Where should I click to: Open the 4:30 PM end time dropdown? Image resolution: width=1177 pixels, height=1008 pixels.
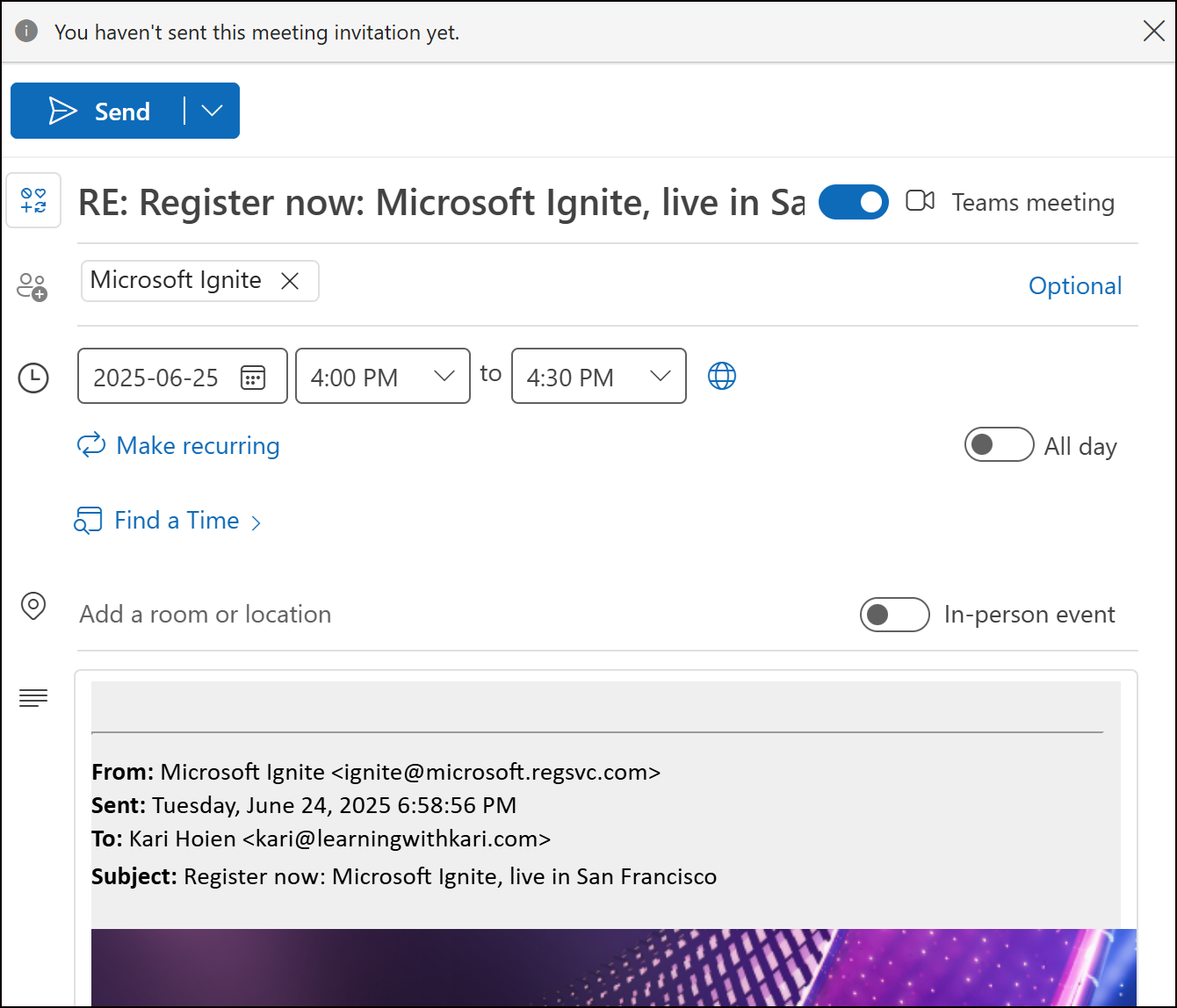point(598,377)
